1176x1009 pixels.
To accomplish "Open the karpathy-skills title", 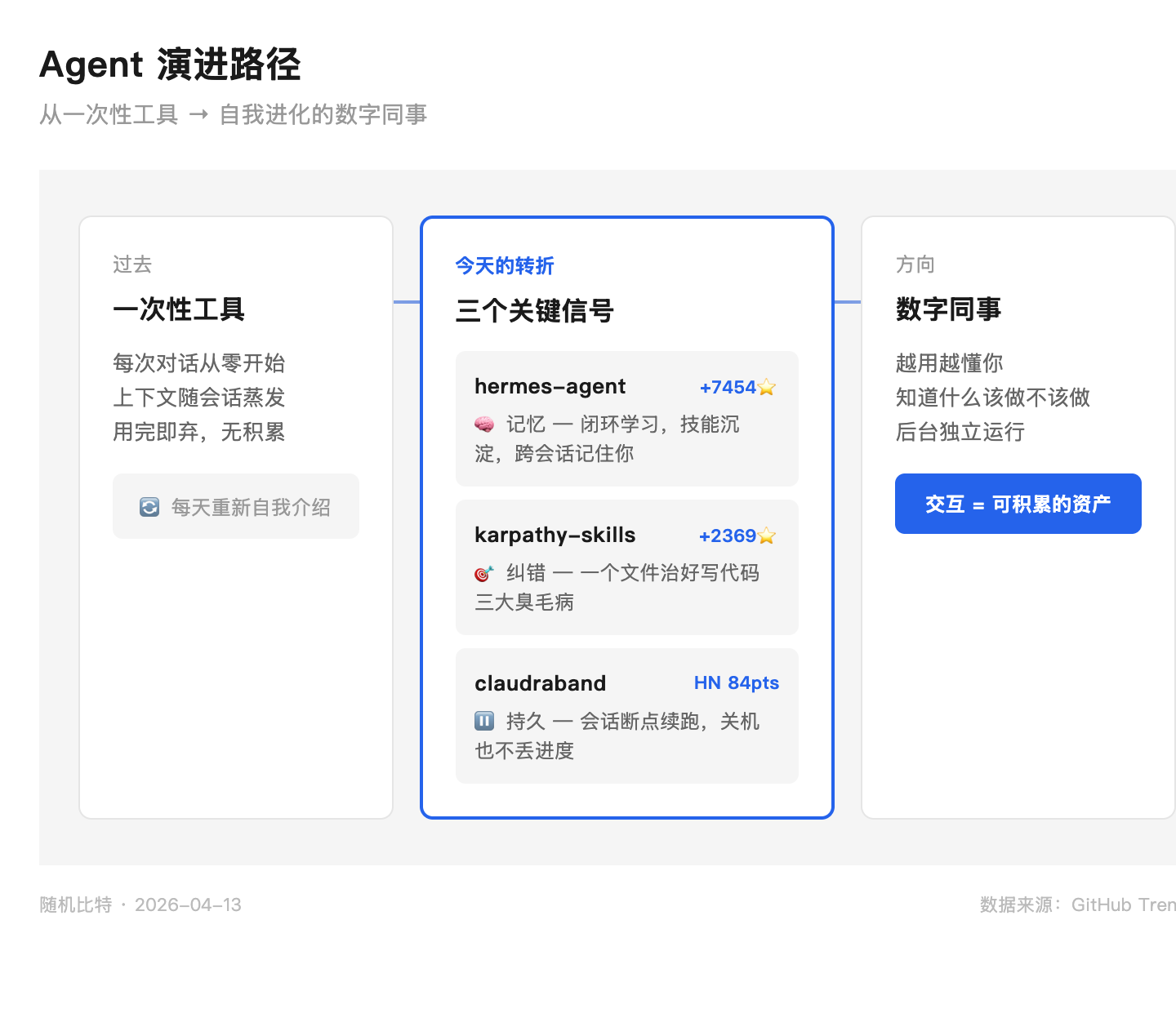I will coord(555,535).
